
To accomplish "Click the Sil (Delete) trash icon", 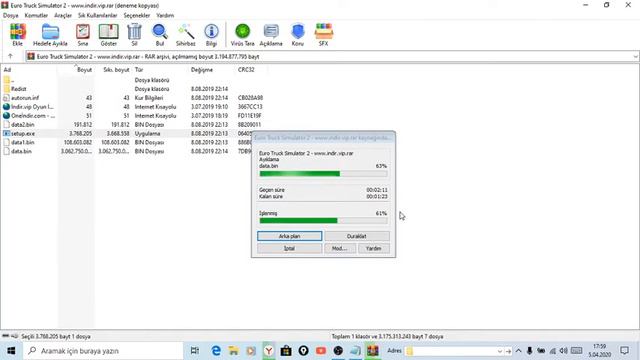I will pos(134,34).
